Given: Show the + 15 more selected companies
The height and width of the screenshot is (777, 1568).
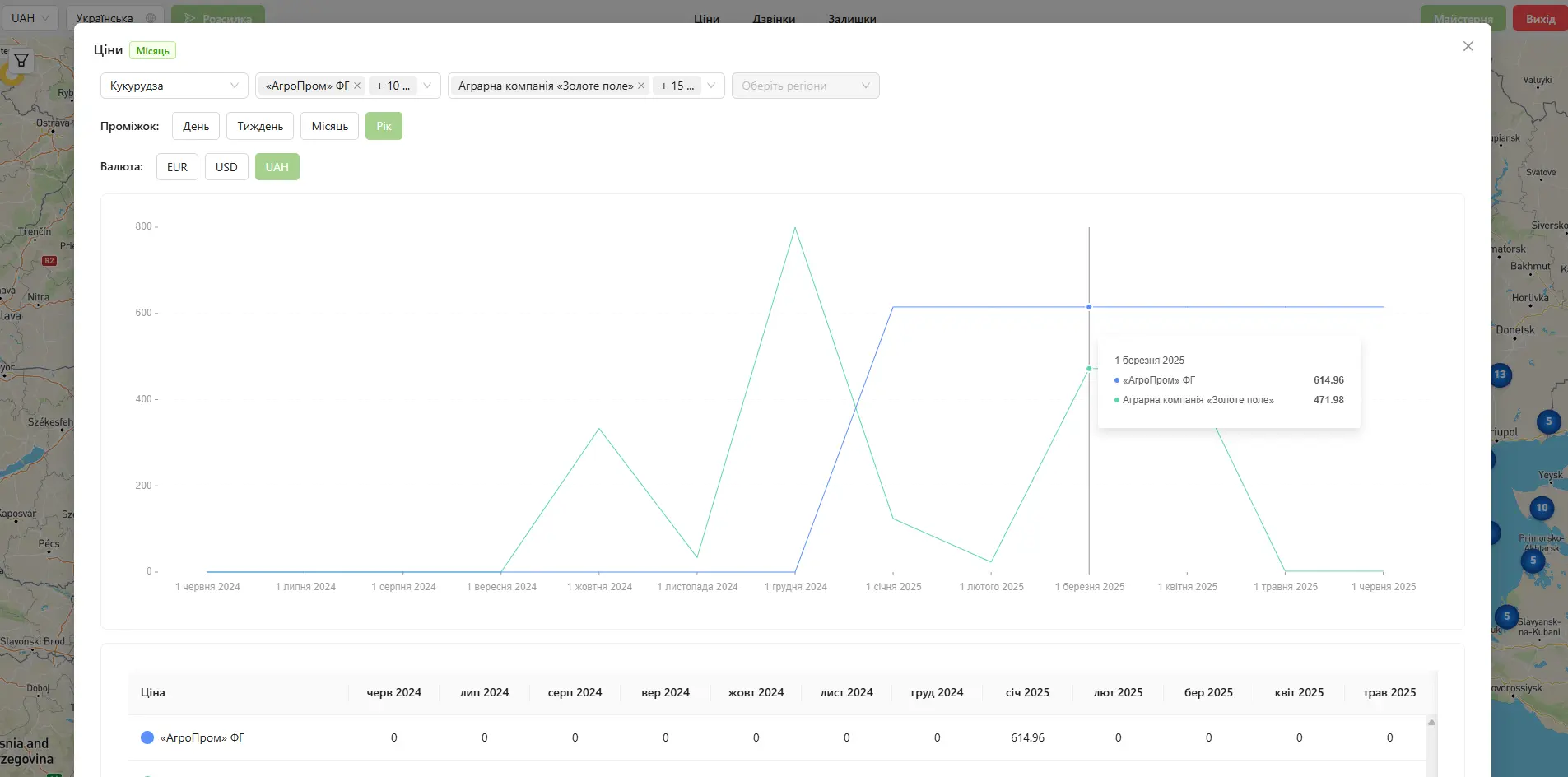Looking at the screenshot, I should point(677,86).
